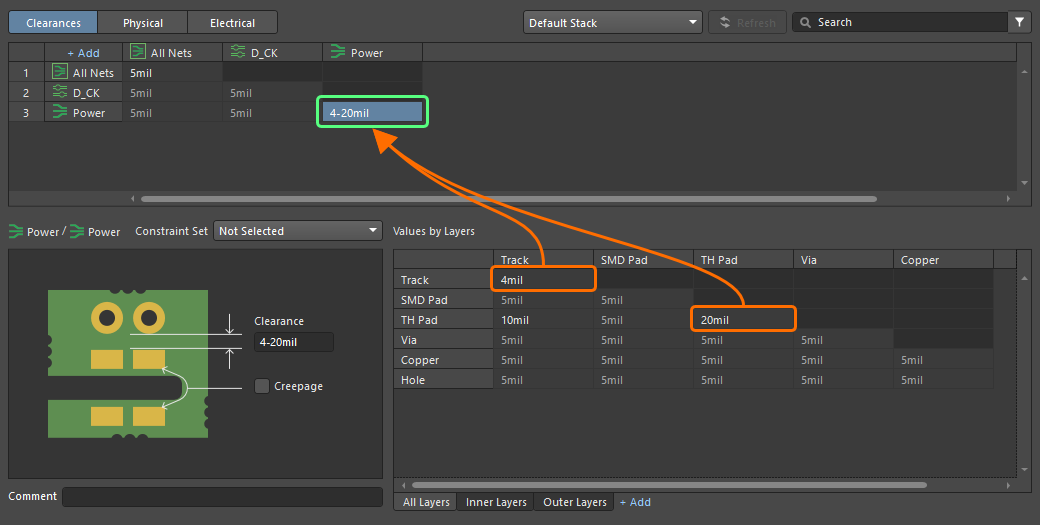Click + Add next to layer tabs
The height and width of the screenshot is (525, 1040).
pyautogui.click(x=635, y=502)
